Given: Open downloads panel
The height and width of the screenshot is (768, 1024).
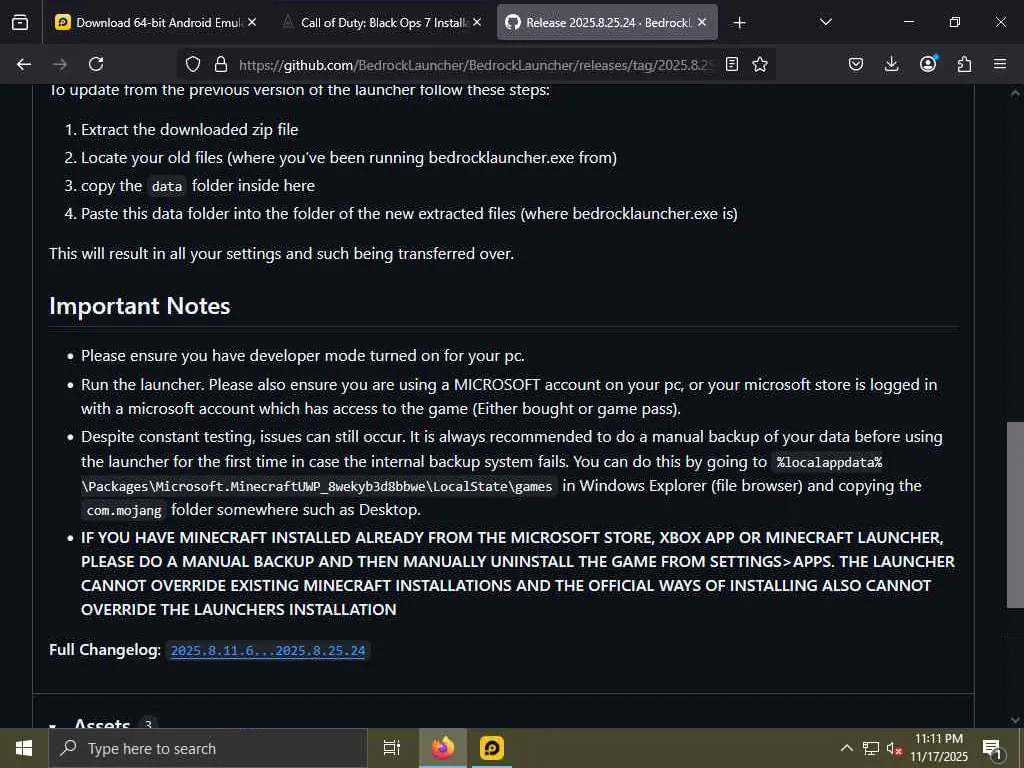Looking at the screenshot, I should [x=891, y=64].
